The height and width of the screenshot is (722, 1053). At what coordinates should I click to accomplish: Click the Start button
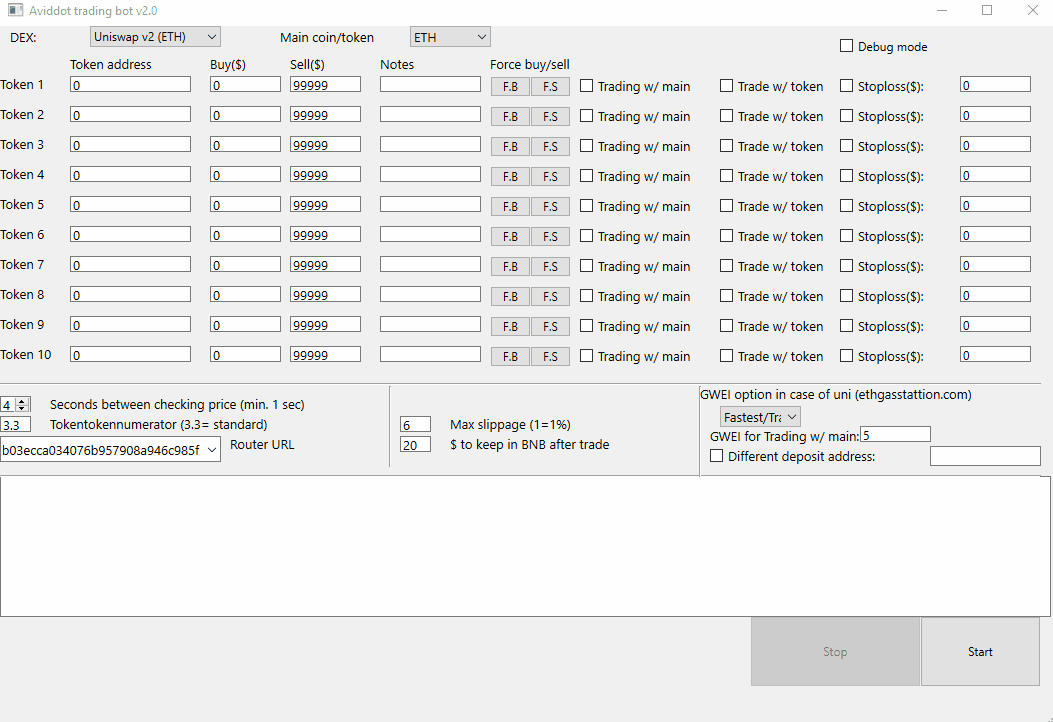[x=980, y=651]
